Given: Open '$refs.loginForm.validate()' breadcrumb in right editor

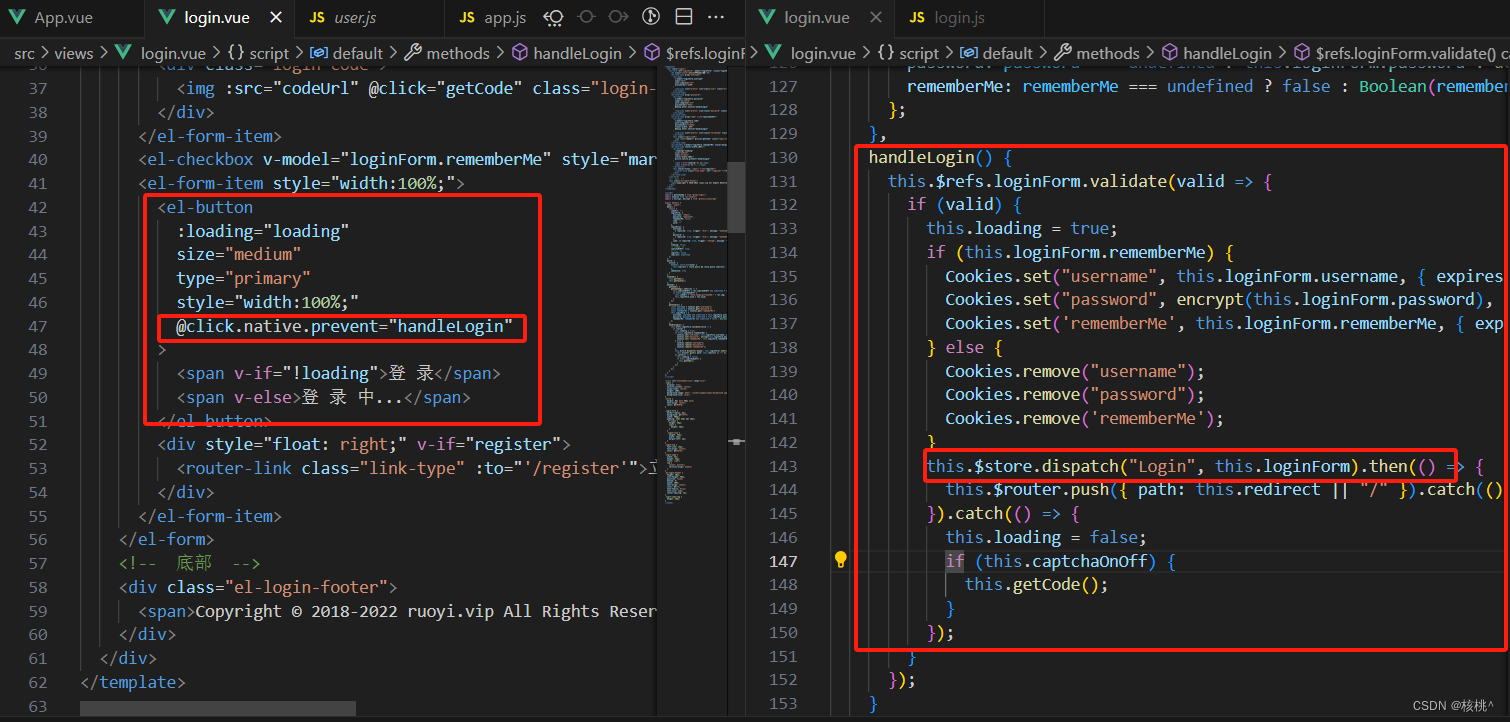Looking at the screenshot, I should coord(1405,53).
